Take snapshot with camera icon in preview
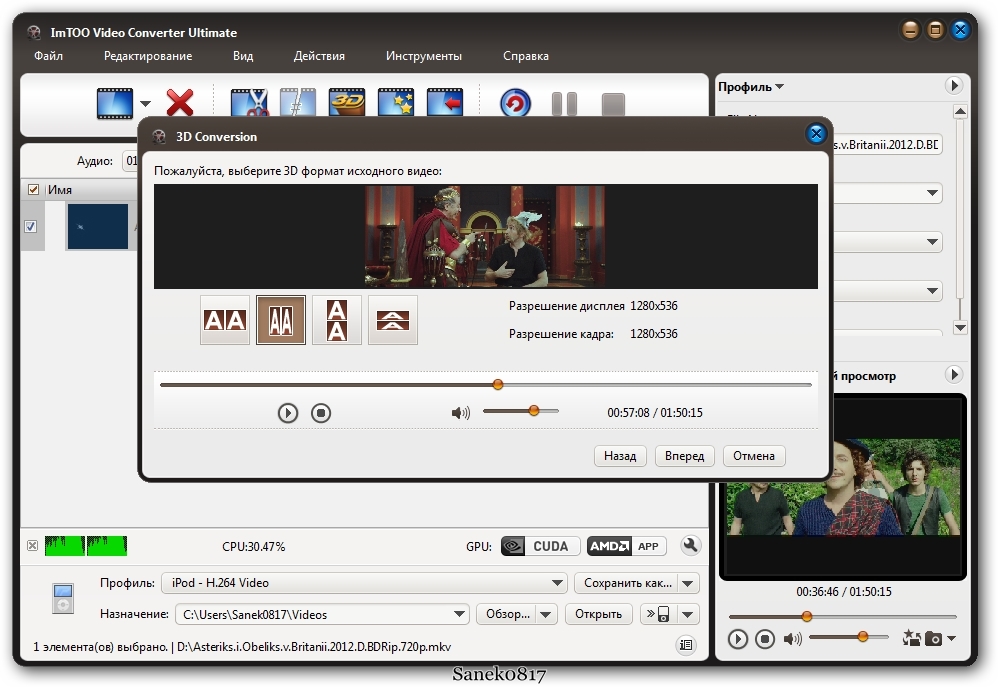998x687 pixels. coord(934,638)
